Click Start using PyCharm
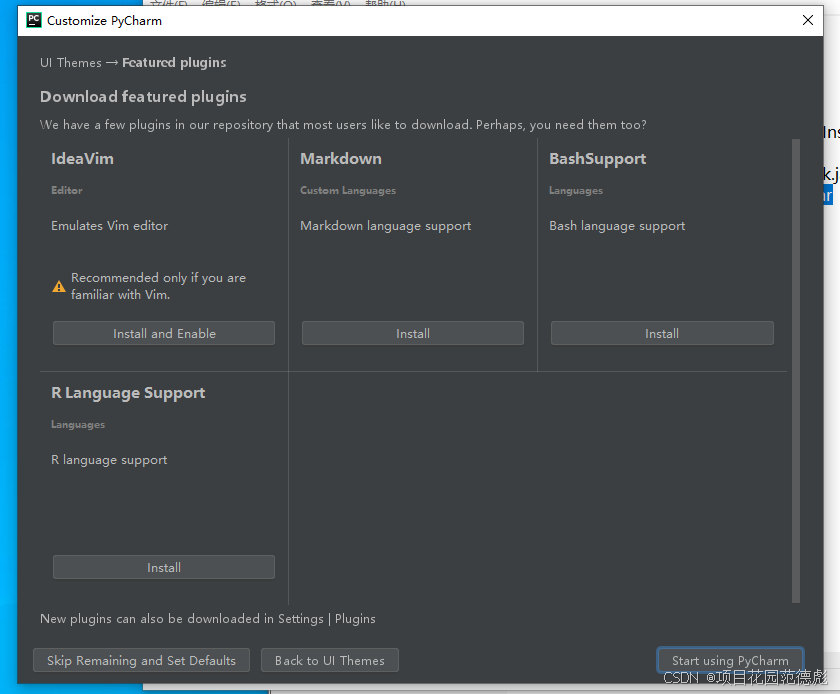Viewport: 840px width, 694px height. pyautogui.click(x=730, y=660)
